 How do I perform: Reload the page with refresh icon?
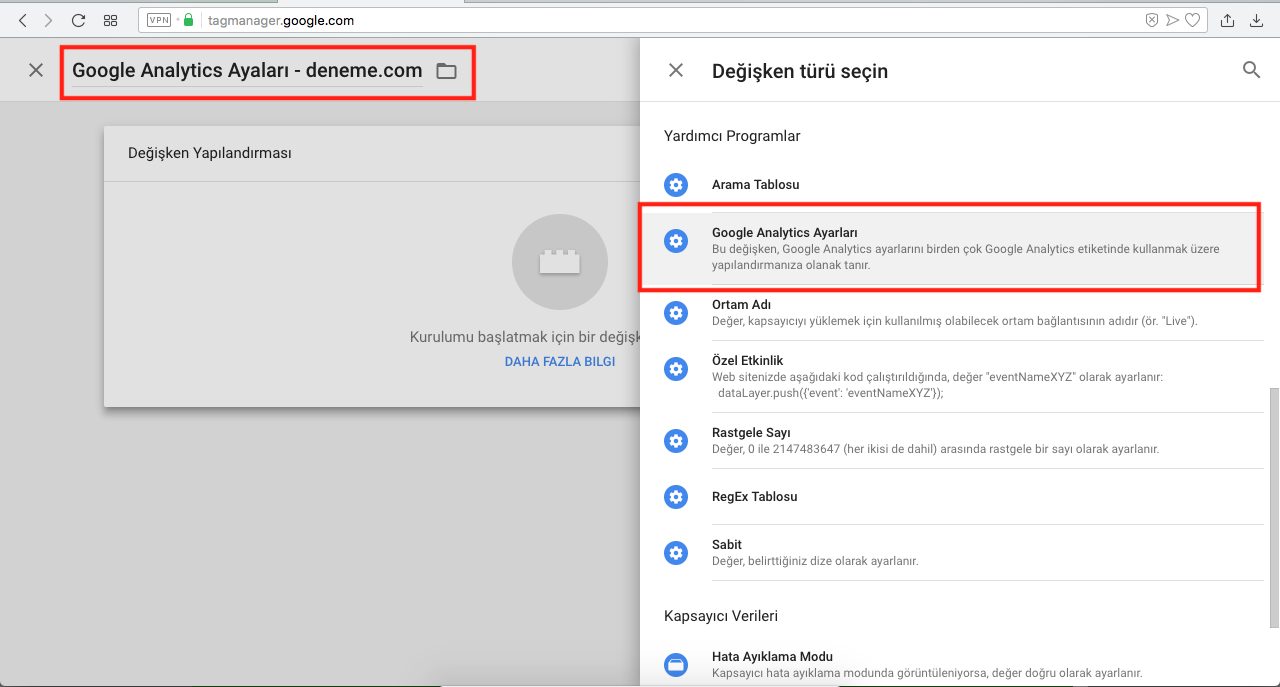tap(78, 20)
